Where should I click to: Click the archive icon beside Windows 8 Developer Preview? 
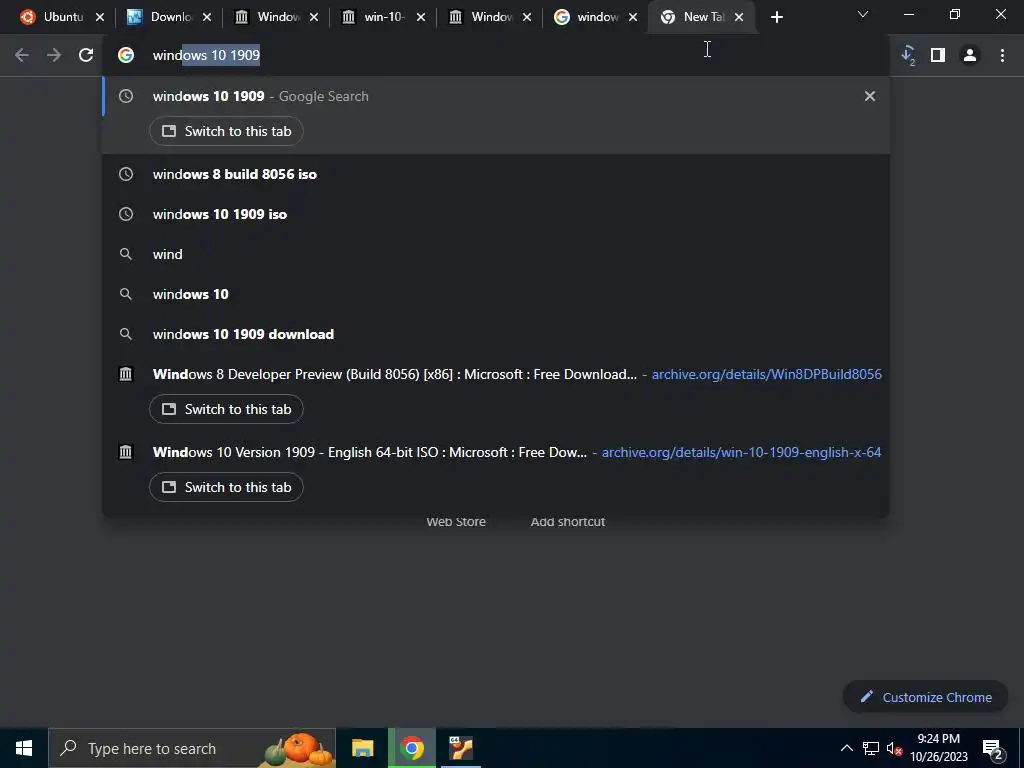[x=126, y=374]
